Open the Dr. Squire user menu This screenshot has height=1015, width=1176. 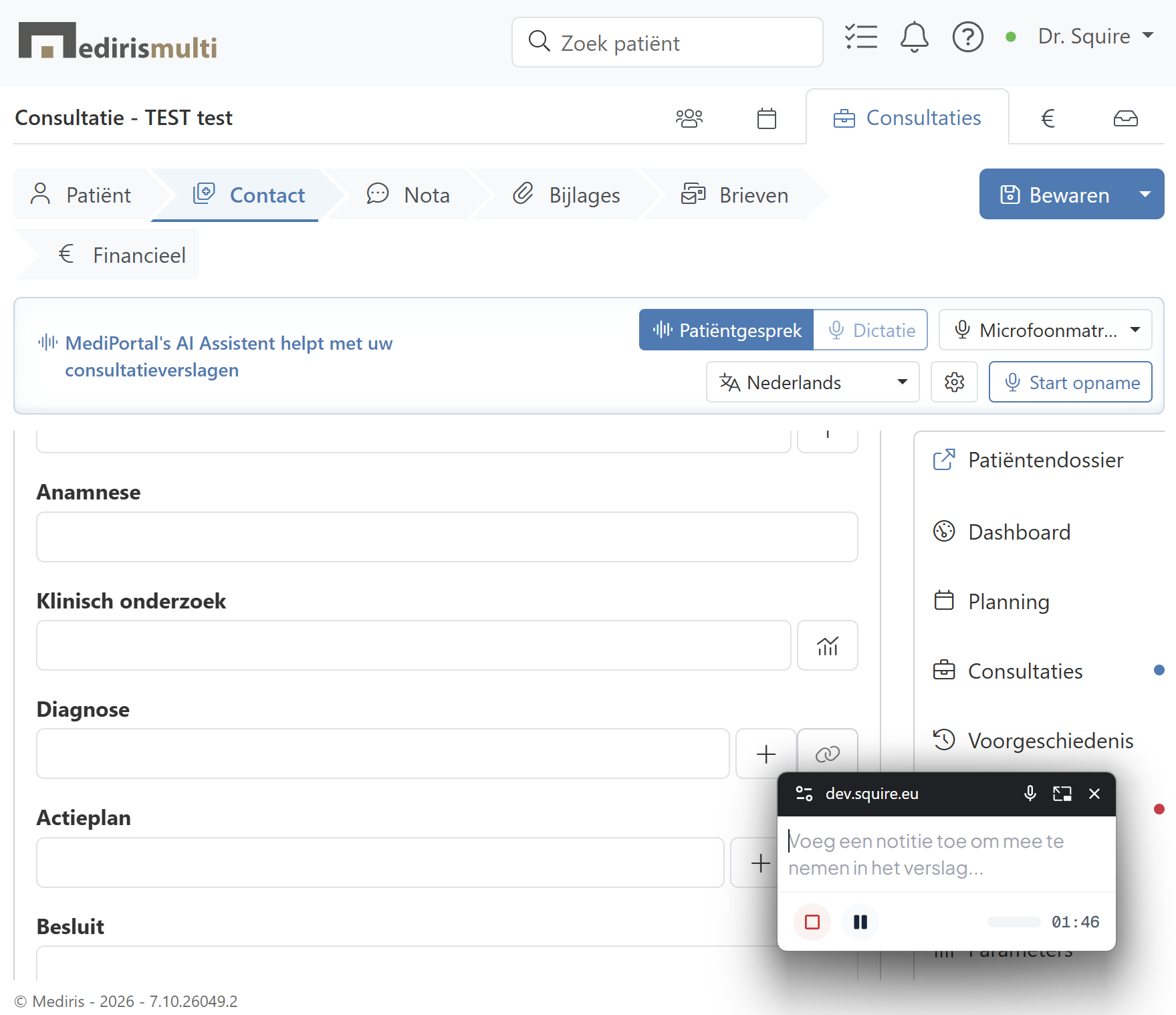point(1096,36)
